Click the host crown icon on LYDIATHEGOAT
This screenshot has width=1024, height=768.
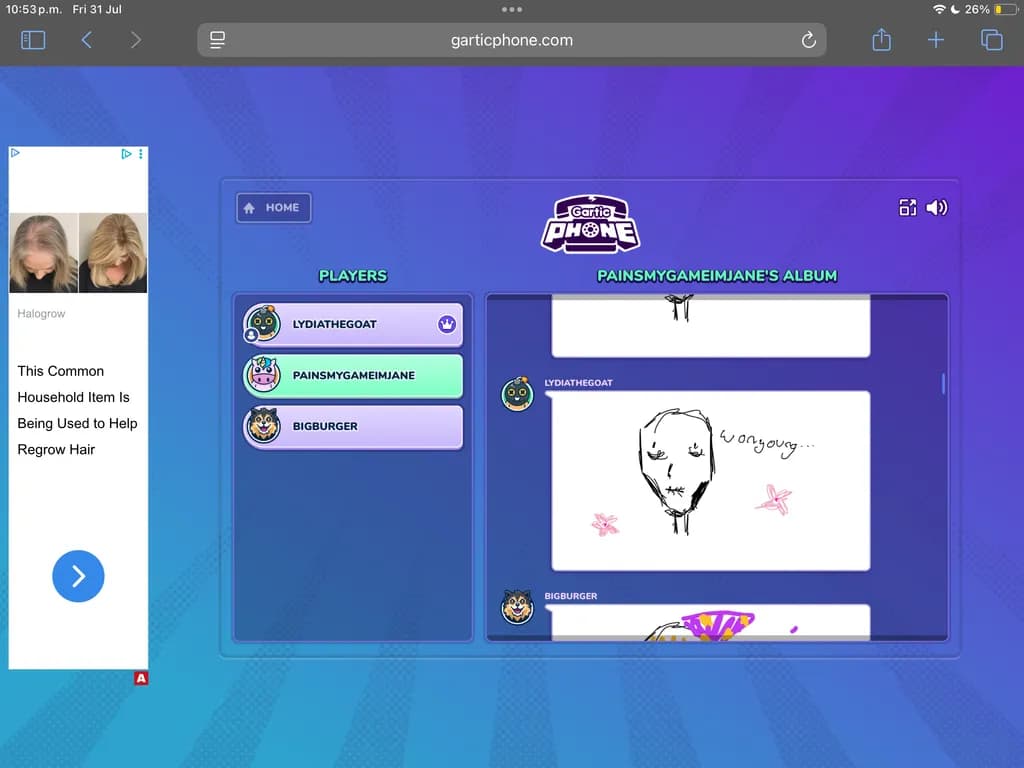[x=447, y=324]
